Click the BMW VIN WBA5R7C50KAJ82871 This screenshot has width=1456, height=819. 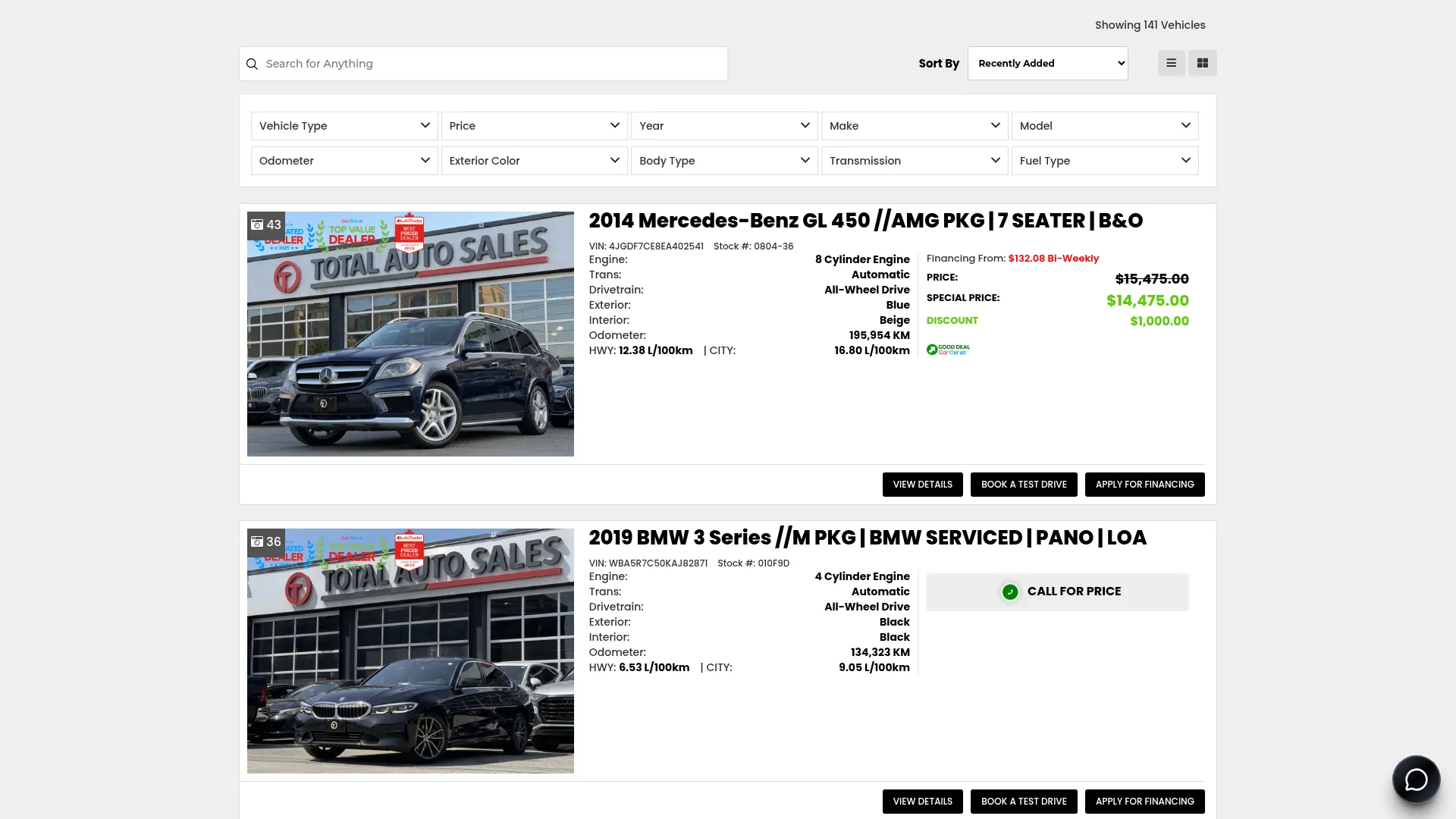pyautogui.click(x=658, y=563)
